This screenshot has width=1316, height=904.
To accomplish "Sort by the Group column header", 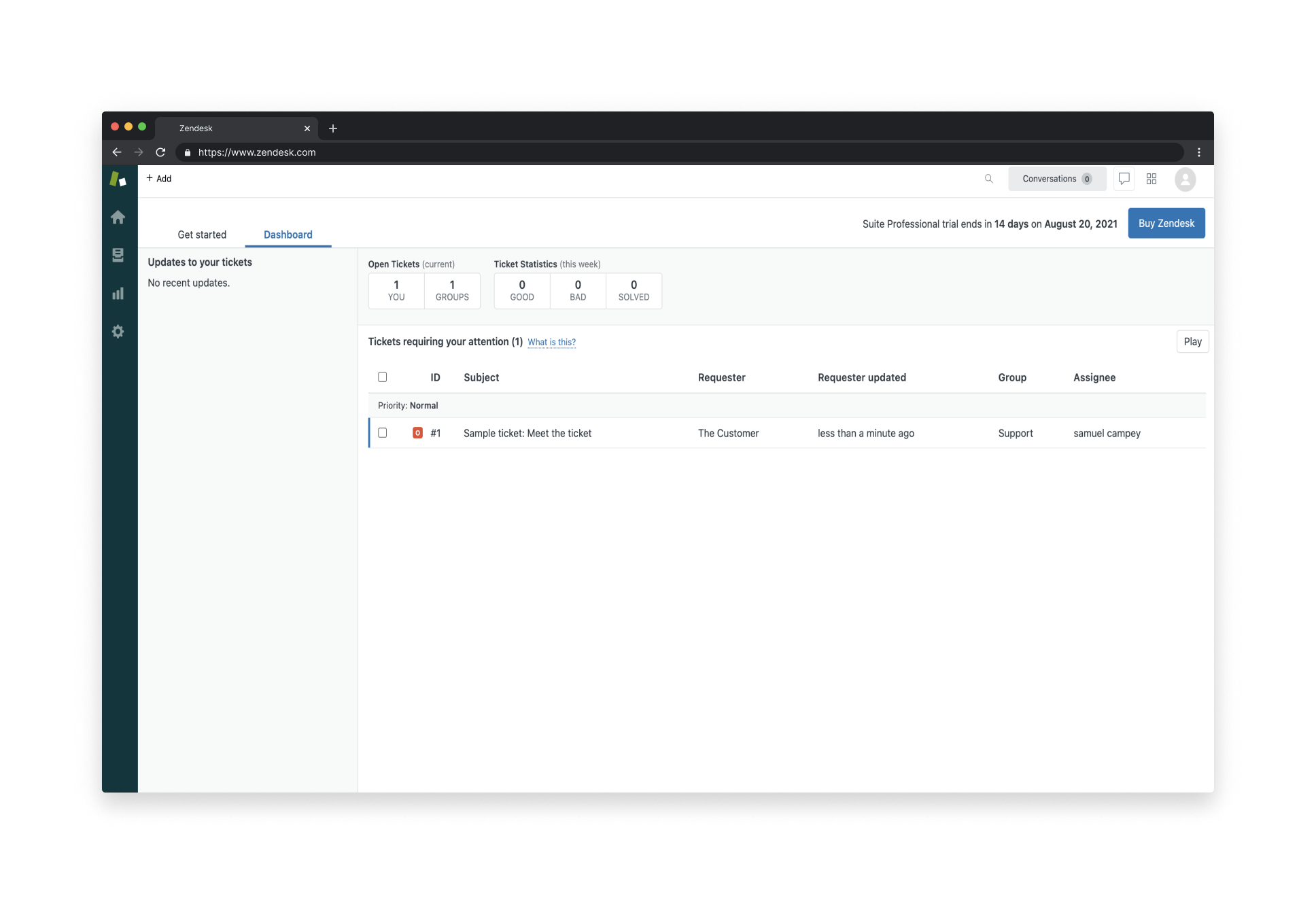I will click(x=1012, y=378).
